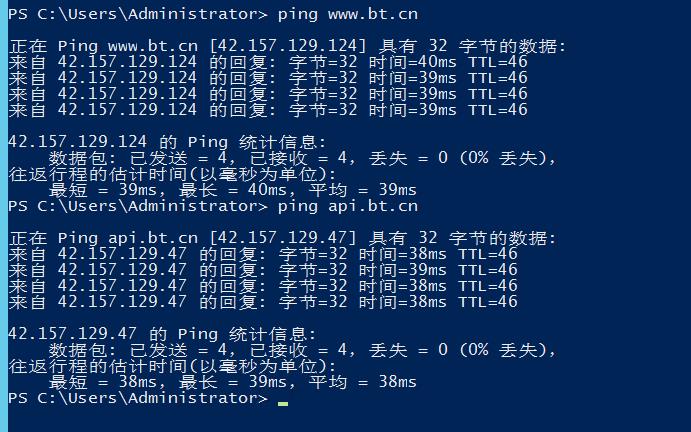Screen dimensions: 691x432
Task: Click the '最短 = 39ms' statistics value
Action: (107, 190)
